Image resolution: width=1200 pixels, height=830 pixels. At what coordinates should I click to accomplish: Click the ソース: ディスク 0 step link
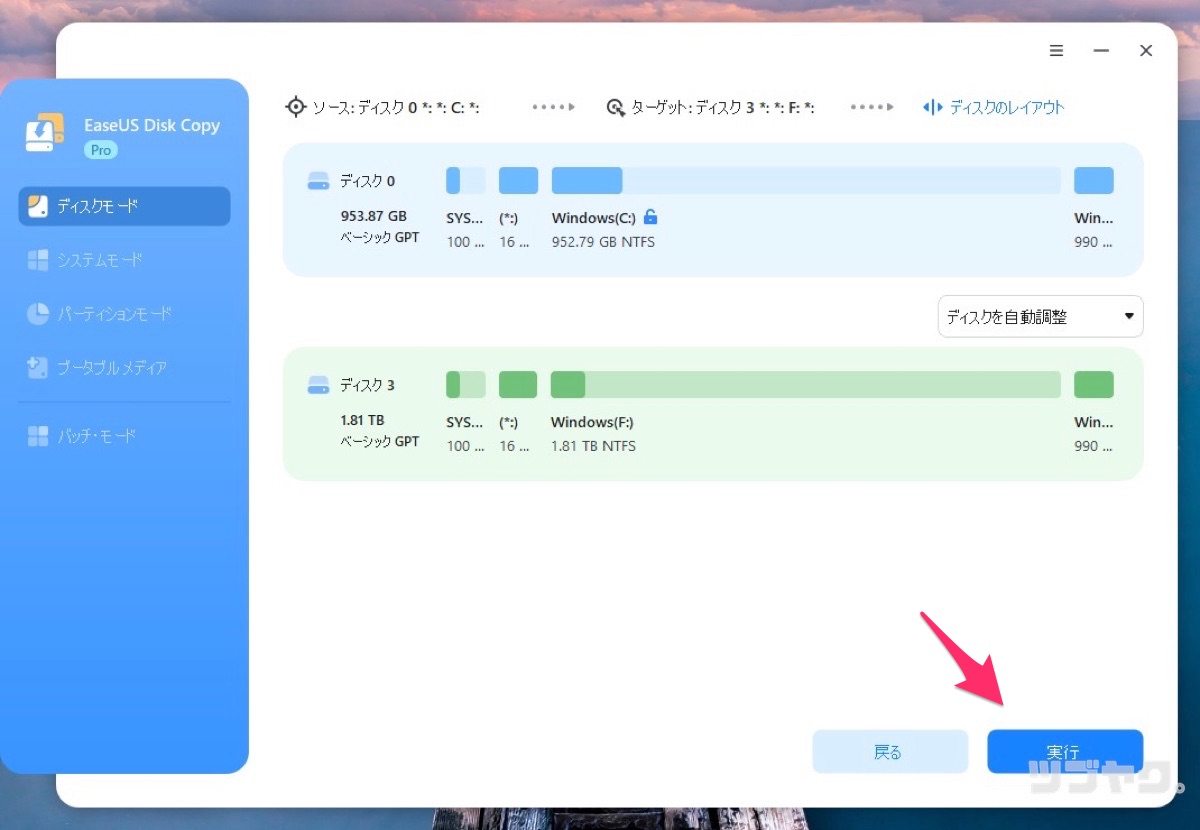click(395, 107)
